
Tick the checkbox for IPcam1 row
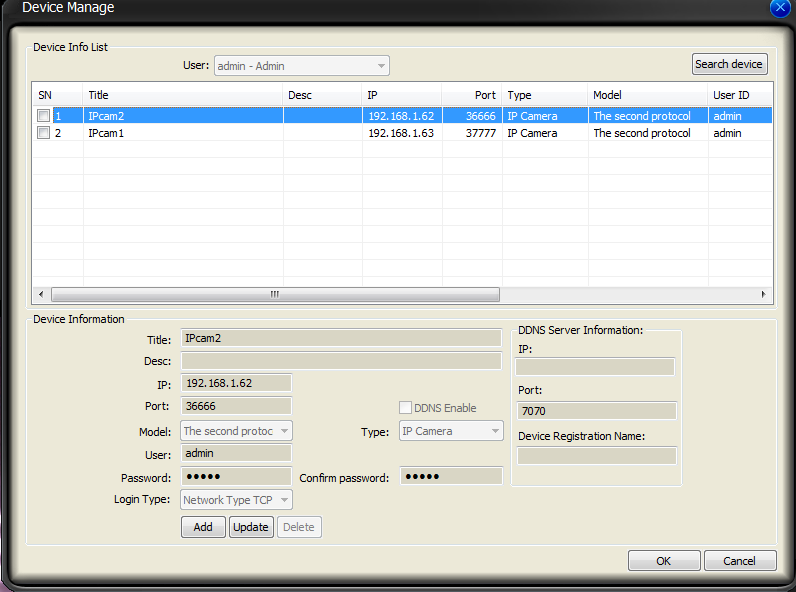point(44,133)
